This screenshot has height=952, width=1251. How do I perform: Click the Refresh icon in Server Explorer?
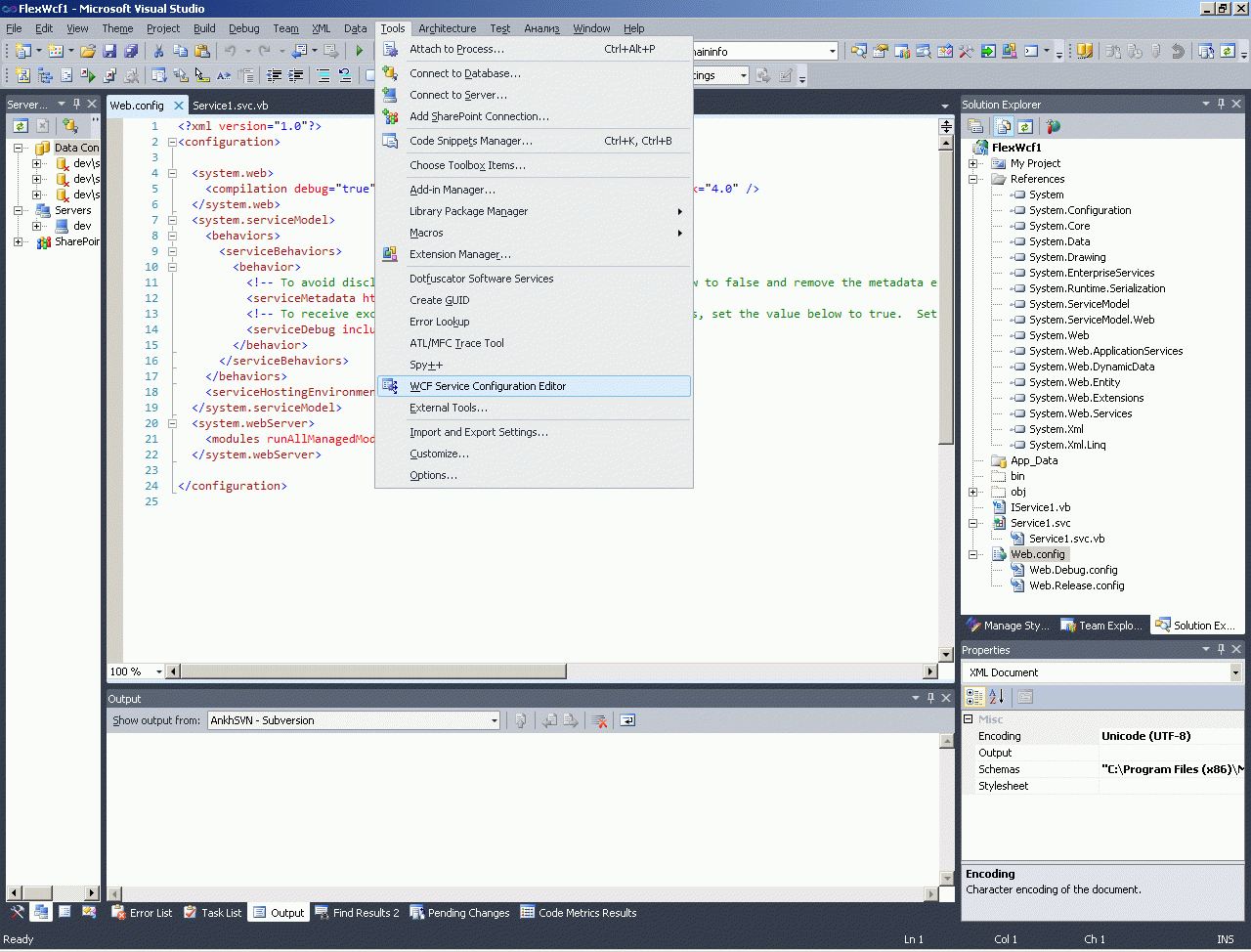pos(20,125)
